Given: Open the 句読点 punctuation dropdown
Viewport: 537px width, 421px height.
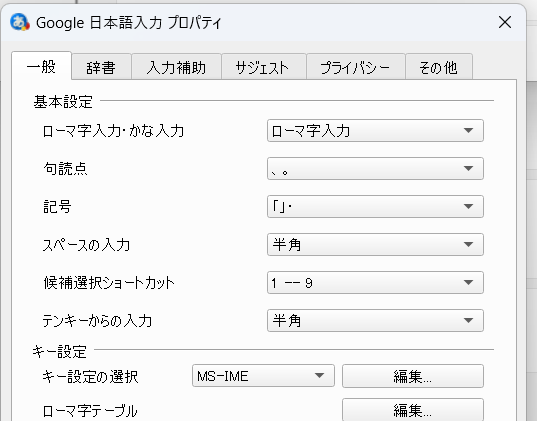Looking at the screenshot, I should (375, 169).
